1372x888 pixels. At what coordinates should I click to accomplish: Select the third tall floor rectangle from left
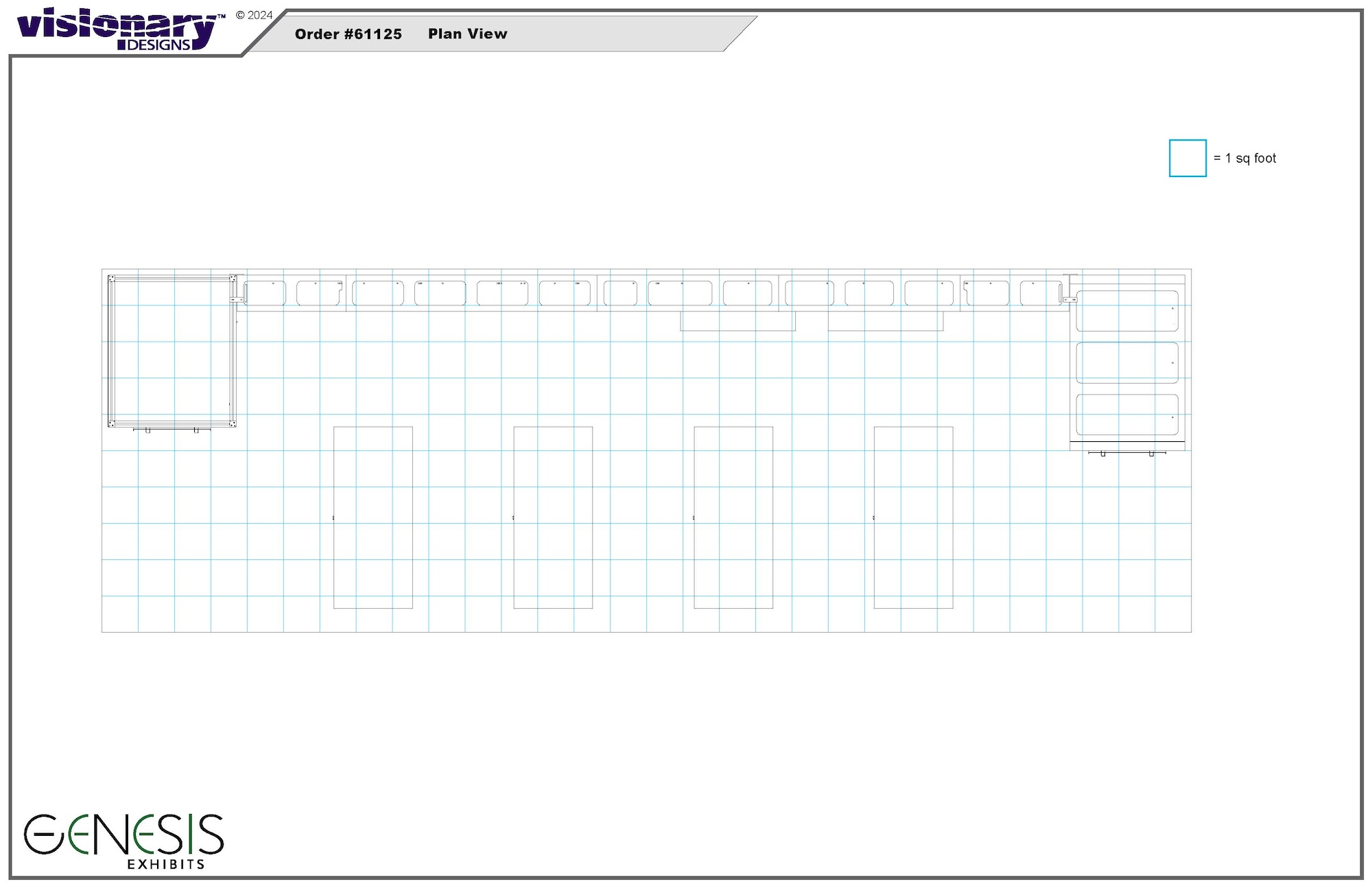[733, 517]
